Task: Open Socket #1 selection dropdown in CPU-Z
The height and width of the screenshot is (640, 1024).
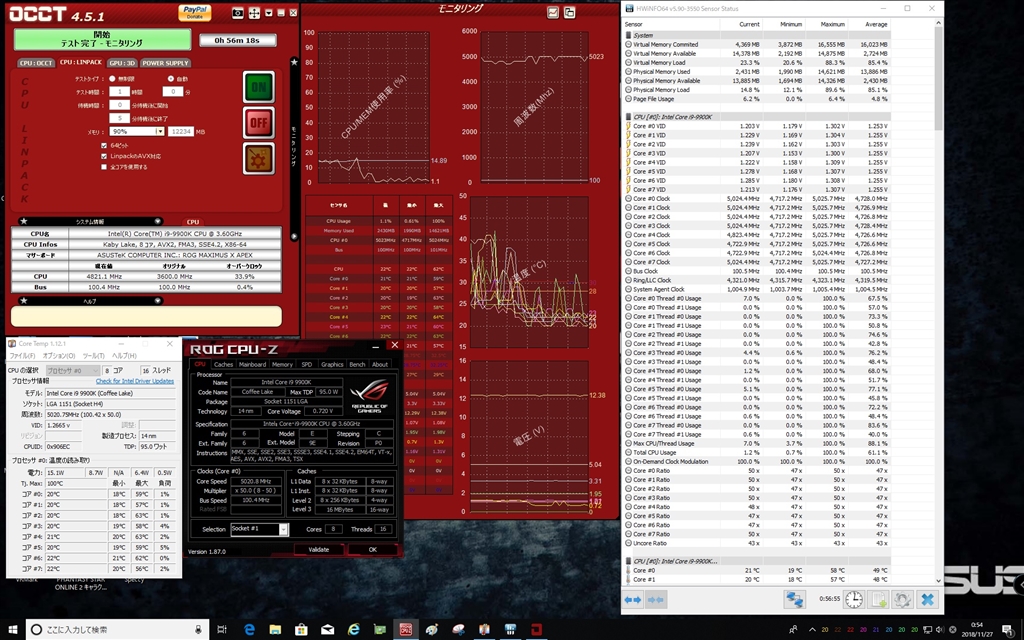Action: click(283, 529)
